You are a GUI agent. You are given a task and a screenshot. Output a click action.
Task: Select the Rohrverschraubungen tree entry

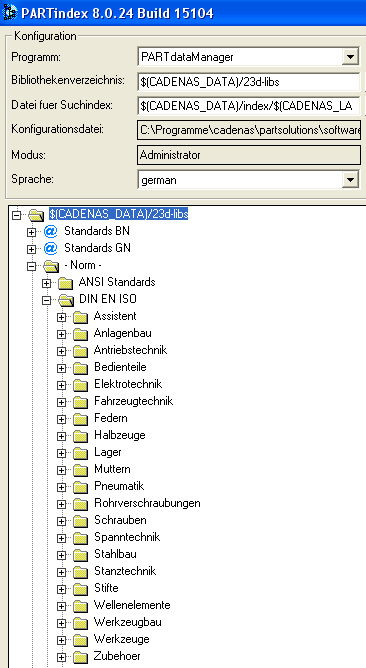147,503
